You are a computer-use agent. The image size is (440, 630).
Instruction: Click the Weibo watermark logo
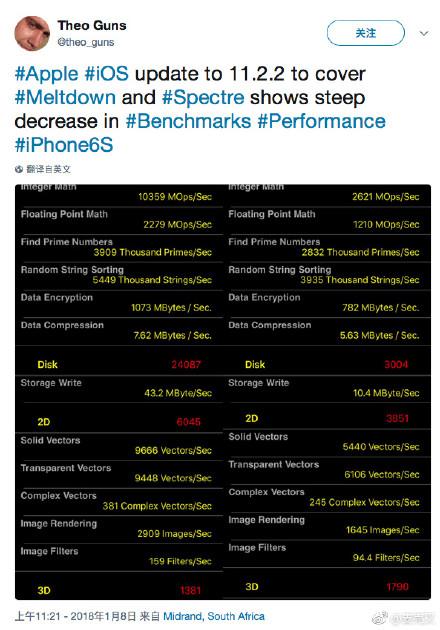(379, 618)
